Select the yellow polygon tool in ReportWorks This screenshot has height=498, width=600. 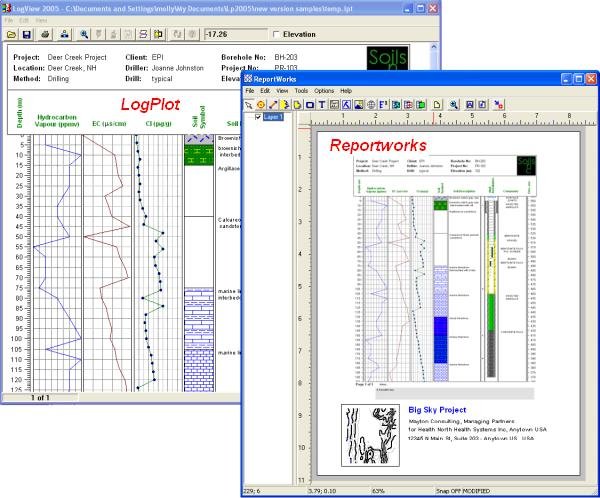coord(297,104)
